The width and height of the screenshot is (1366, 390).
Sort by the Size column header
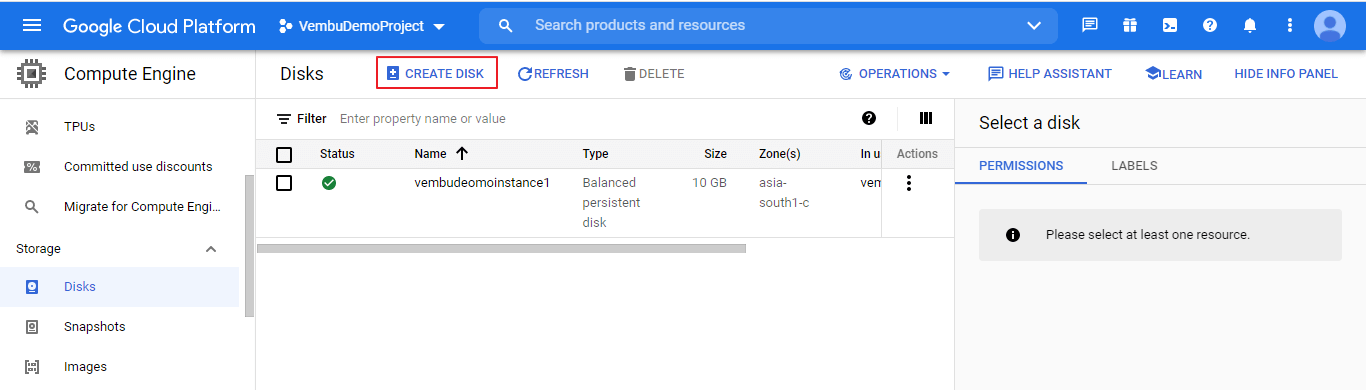pos(715,154)
